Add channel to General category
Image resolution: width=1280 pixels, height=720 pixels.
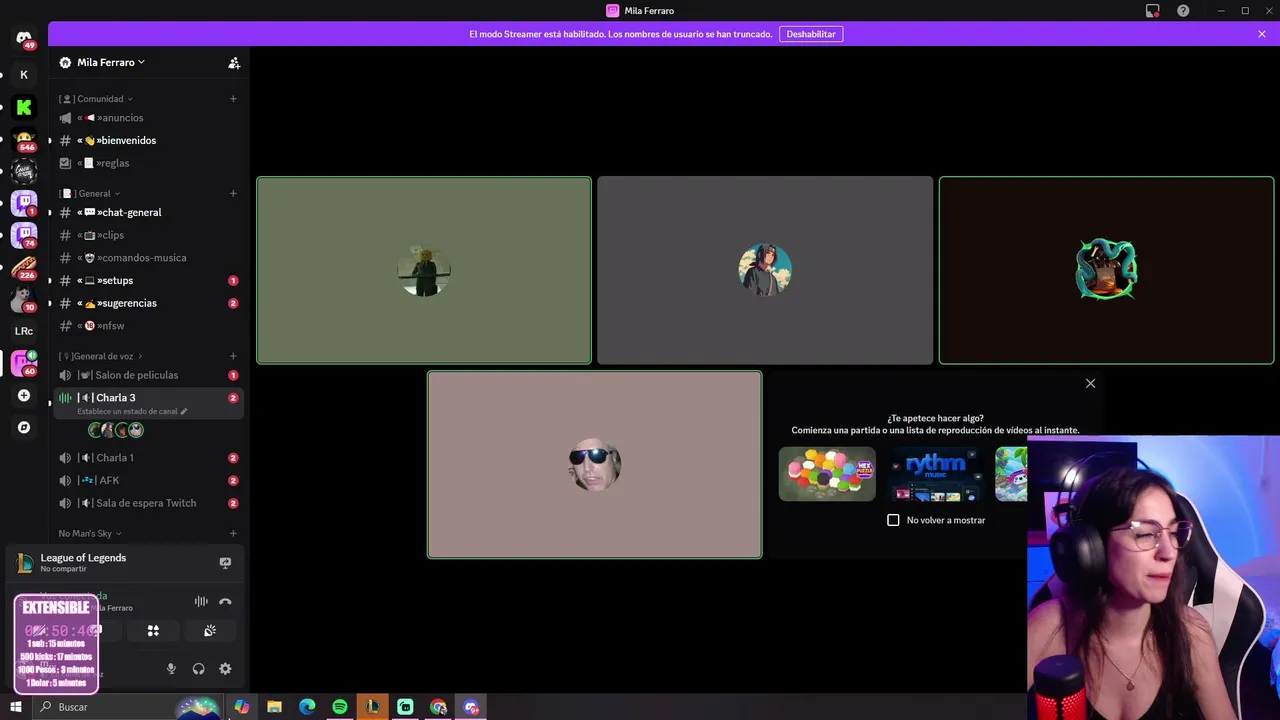pyautogui.click(x=233, y=194)
